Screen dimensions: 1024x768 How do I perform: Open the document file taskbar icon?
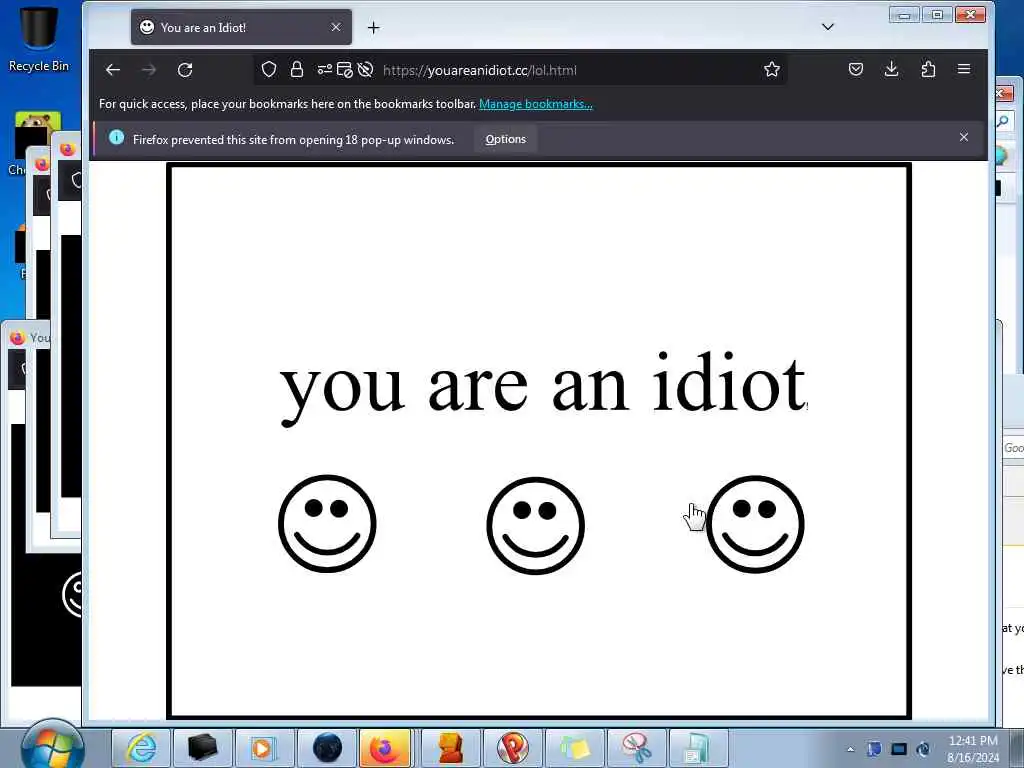[x=698, y=748]
